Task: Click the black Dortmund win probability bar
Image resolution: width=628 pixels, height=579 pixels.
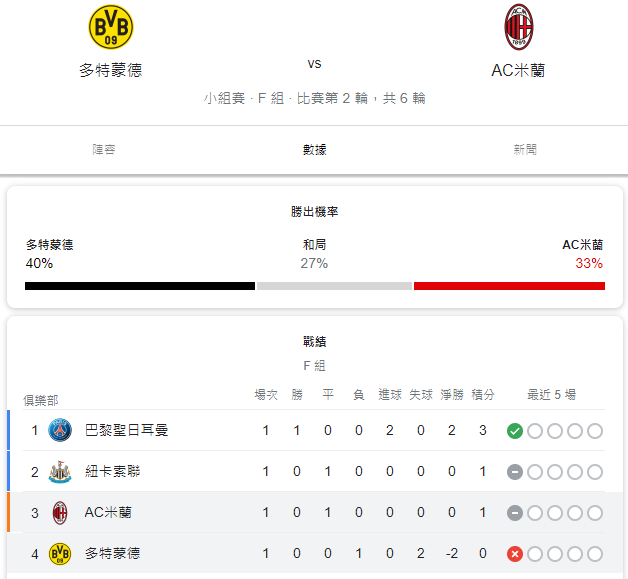Action: [x=140, y=286]
